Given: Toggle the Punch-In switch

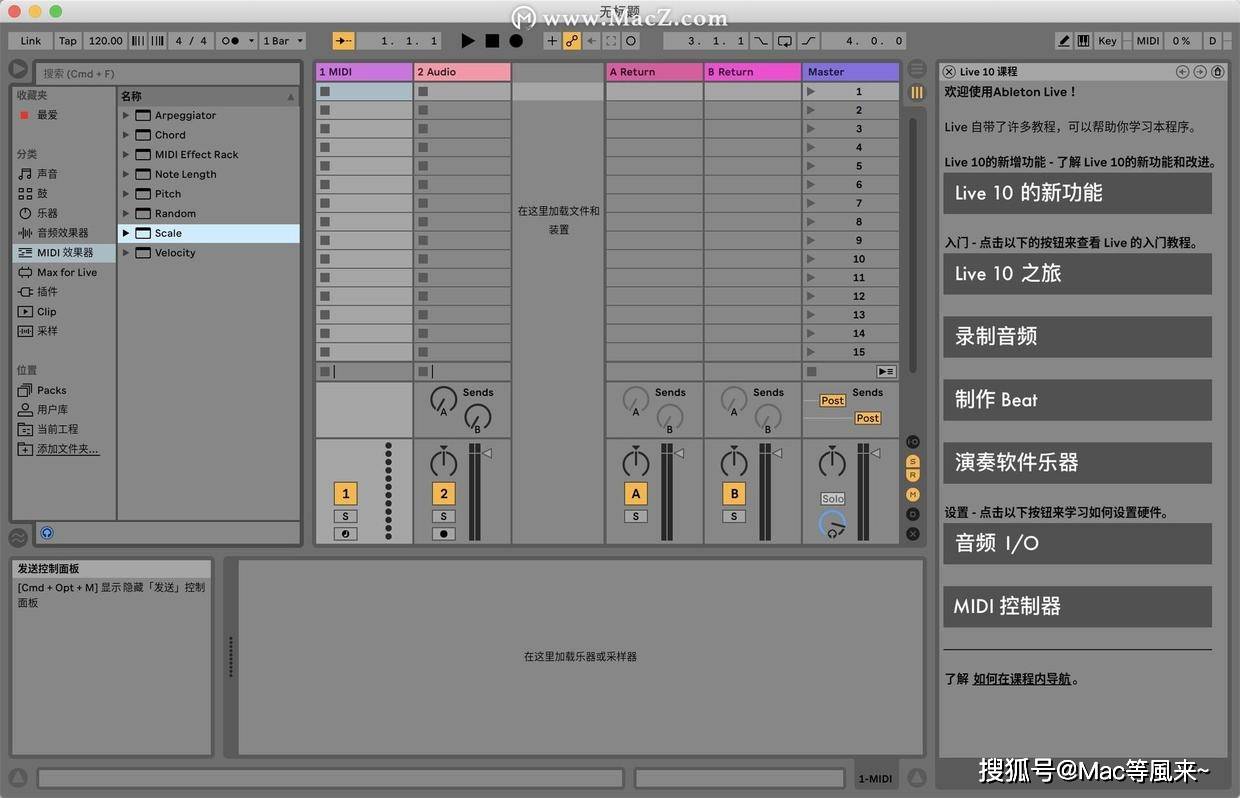Looking at the screenshot, I should [761, 41].
